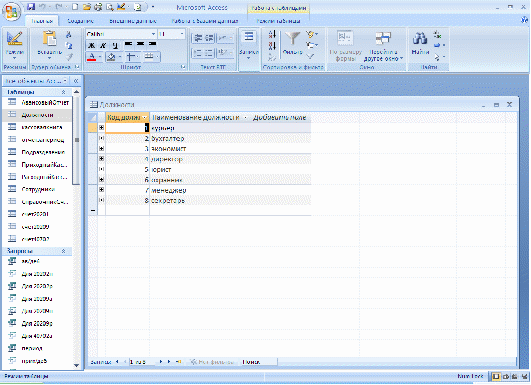The height and width of the screenshot is (385, 531).
Task: Align text center in font group
Action: tap(140, 44)
